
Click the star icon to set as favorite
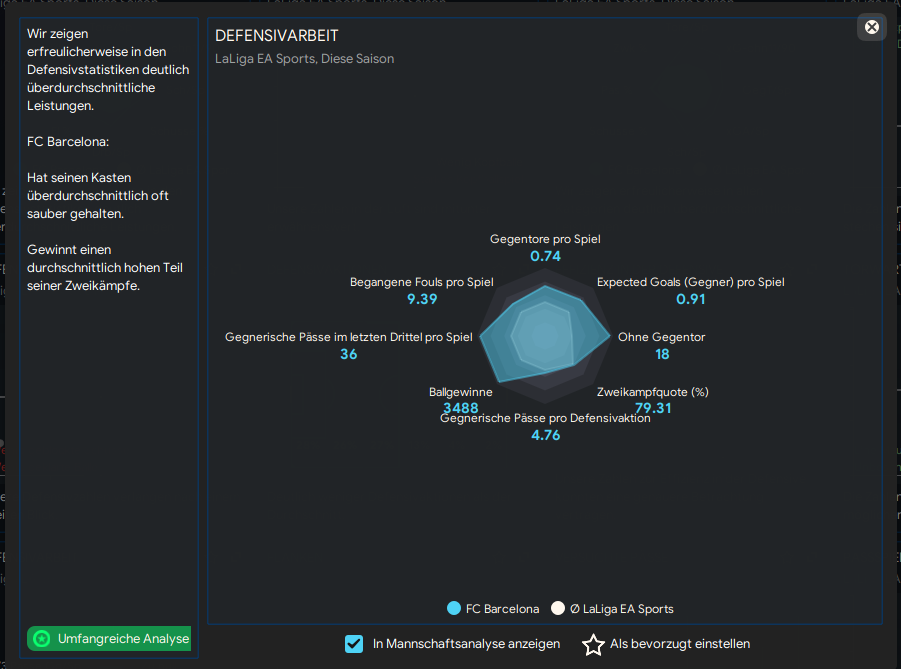[594, 645]
